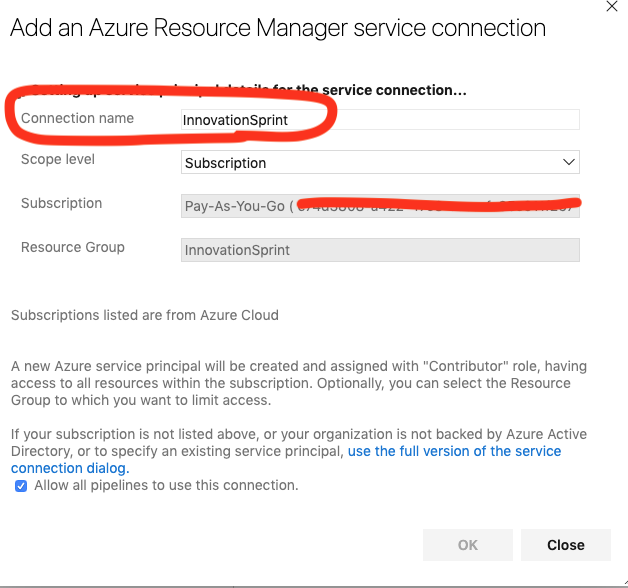Click the Scope level chevron arrow
This screenshot has width=628, height=588.
point(569,162)
